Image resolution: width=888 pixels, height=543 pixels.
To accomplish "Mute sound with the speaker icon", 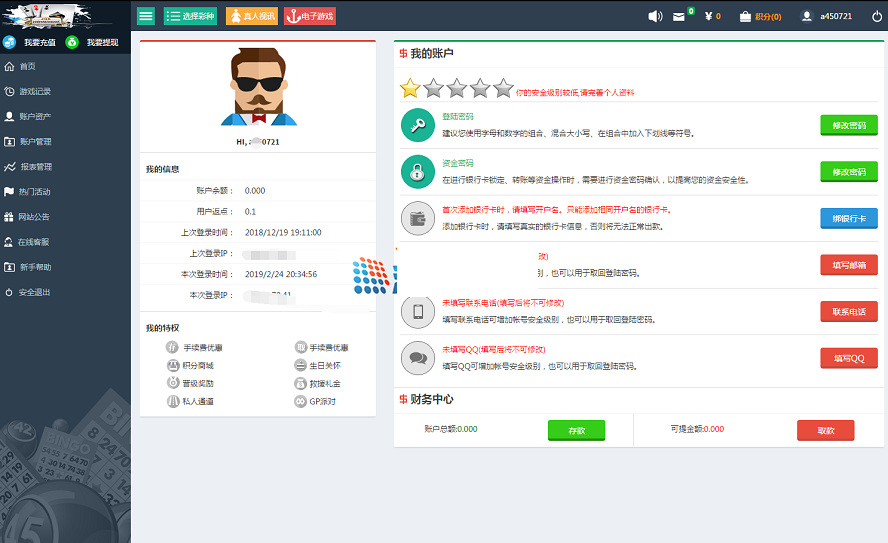I will 656,16.
